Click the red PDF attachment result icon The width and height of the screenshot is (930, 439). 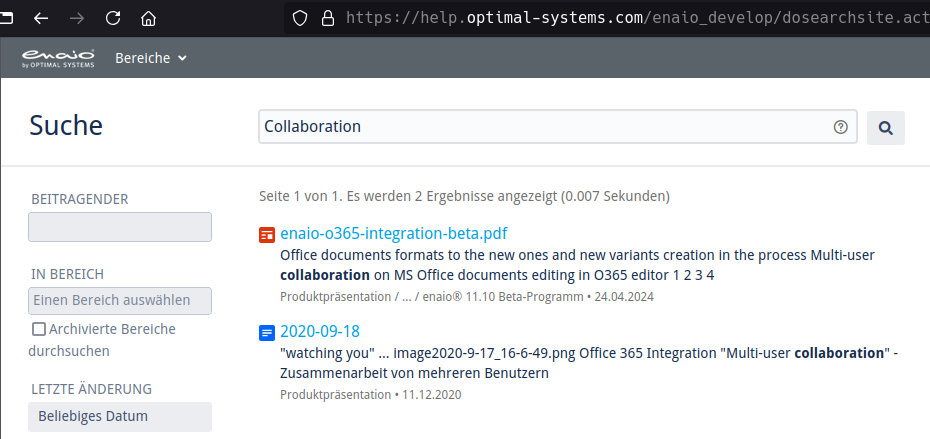267,235
